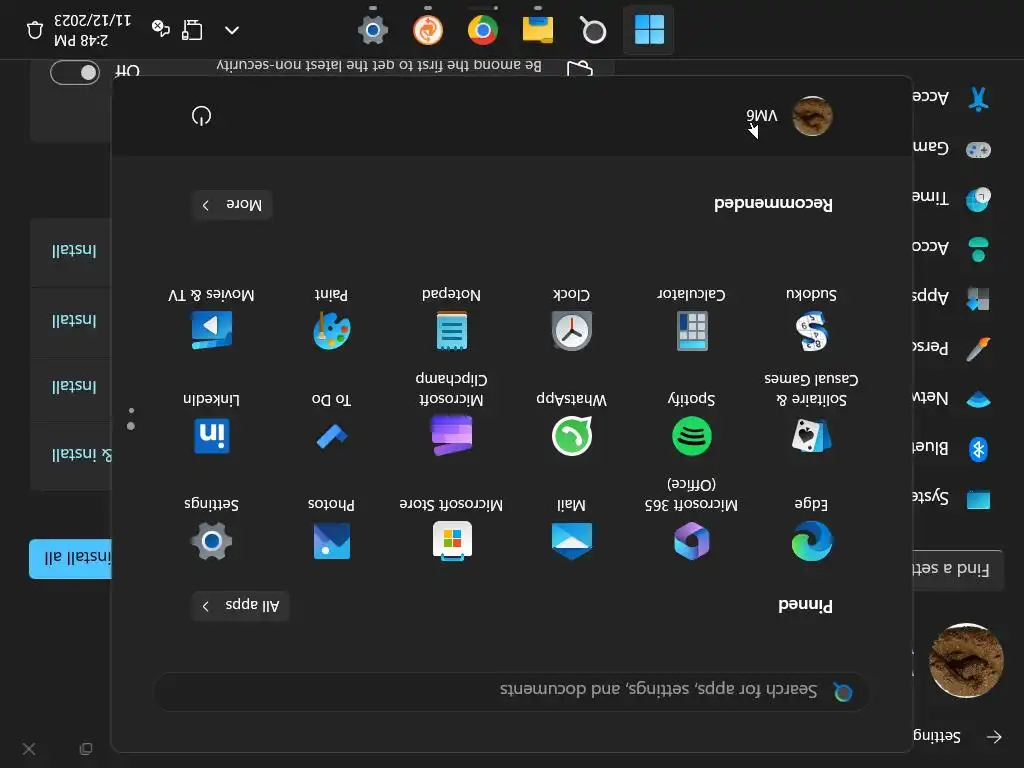
Task: Open Settings from pinned apps
Action: pos(212,540)
